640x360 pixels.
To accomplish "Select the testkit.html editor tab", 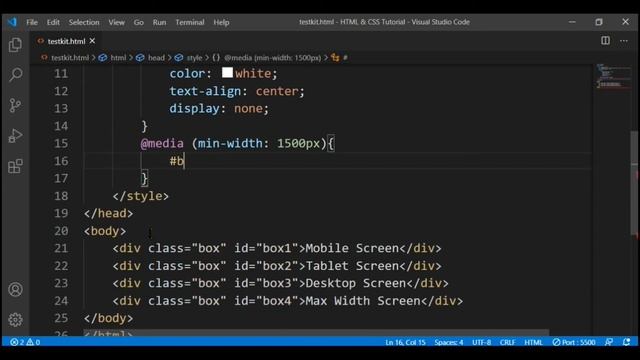I will [x=66, y=41].
